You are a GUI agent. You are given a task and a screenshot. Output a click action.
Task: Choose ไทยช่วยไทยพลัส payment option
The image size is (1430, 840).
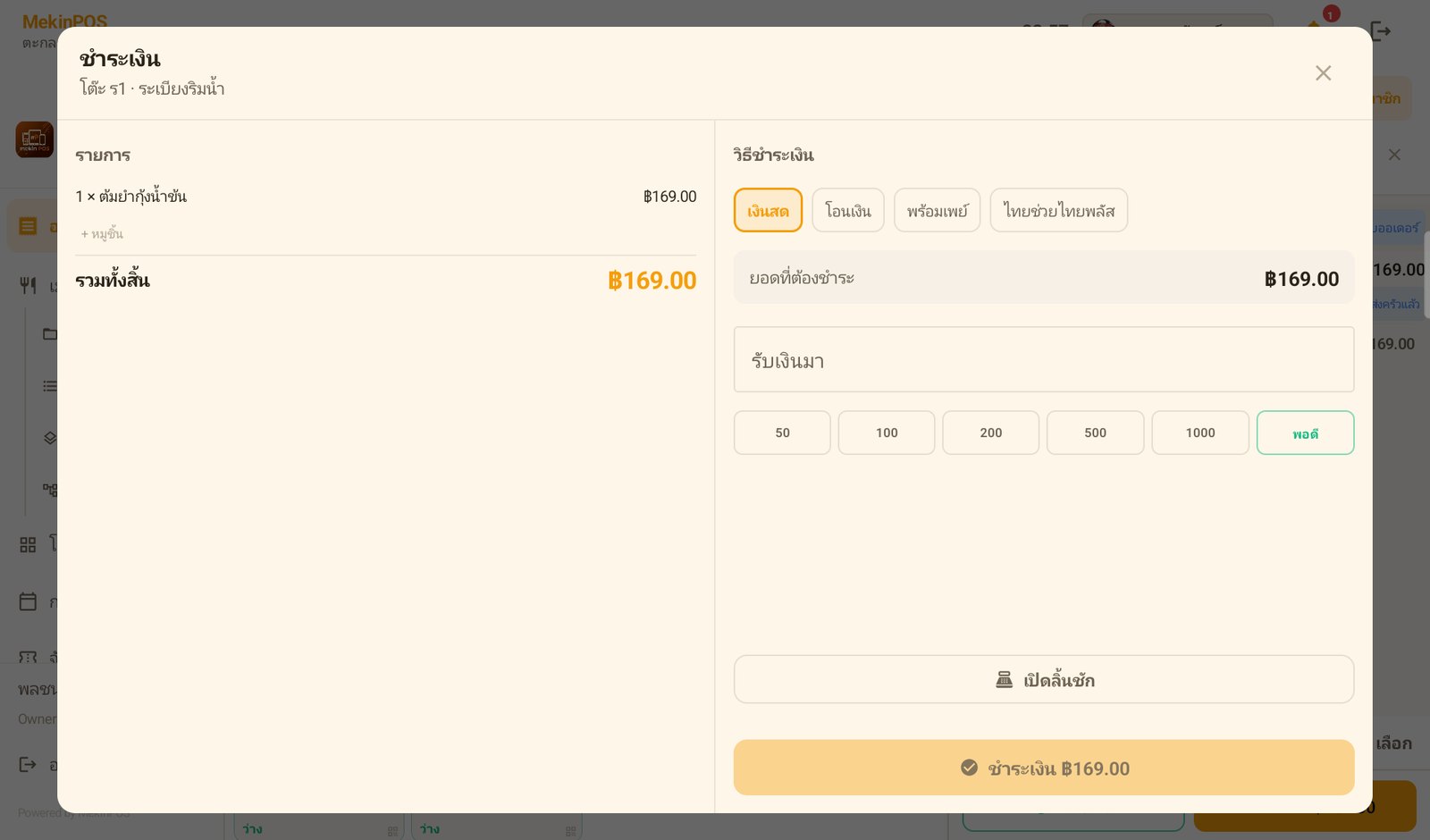tap(1058, 210)
